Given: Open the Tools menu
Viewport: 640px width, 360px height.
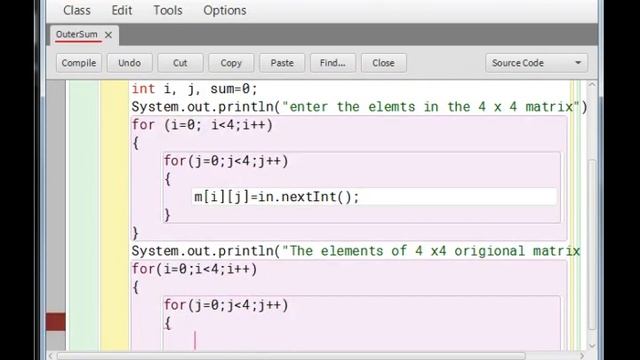Looking at the screenshot, I should click(168, 10).
